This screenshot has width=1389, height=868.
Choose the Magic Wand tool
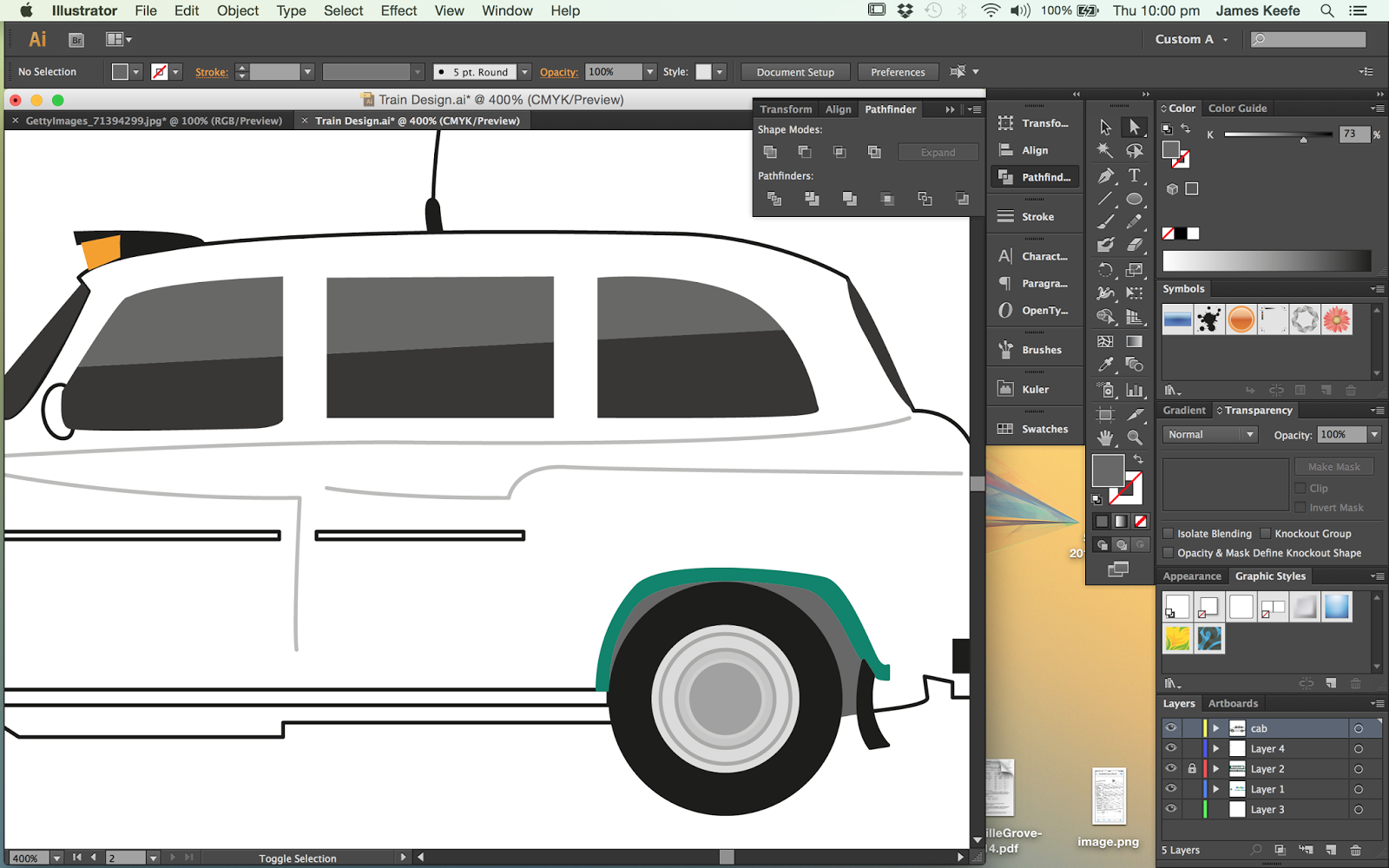point(1105,151)
